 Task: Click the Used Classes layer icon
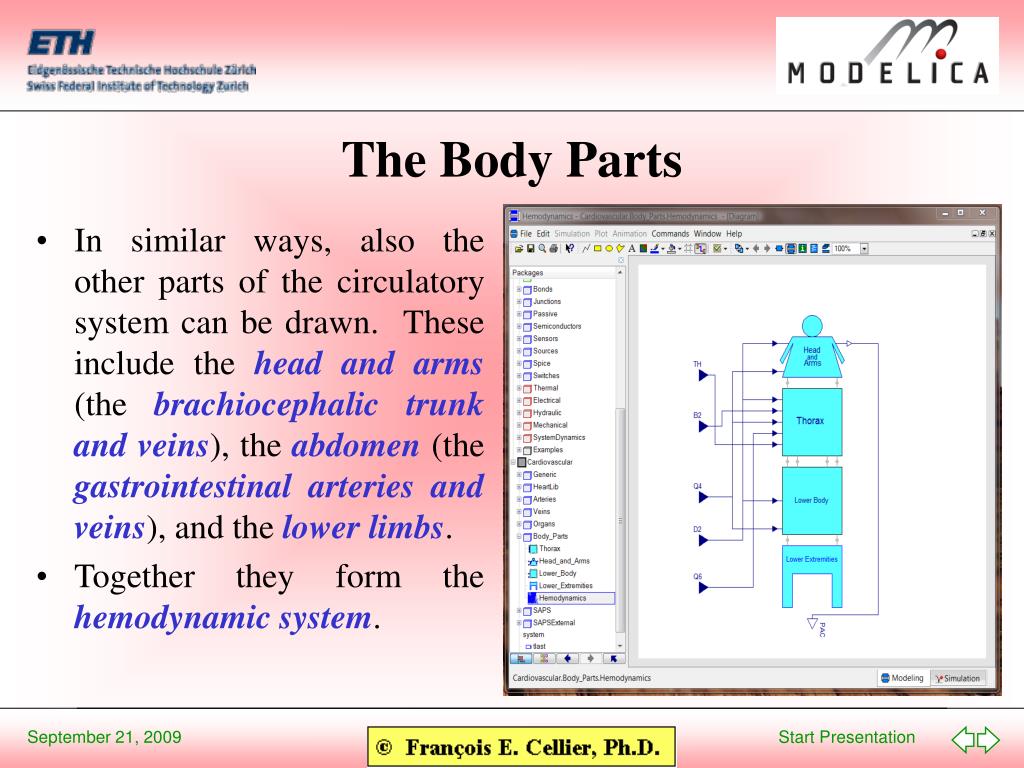[825, 248]
